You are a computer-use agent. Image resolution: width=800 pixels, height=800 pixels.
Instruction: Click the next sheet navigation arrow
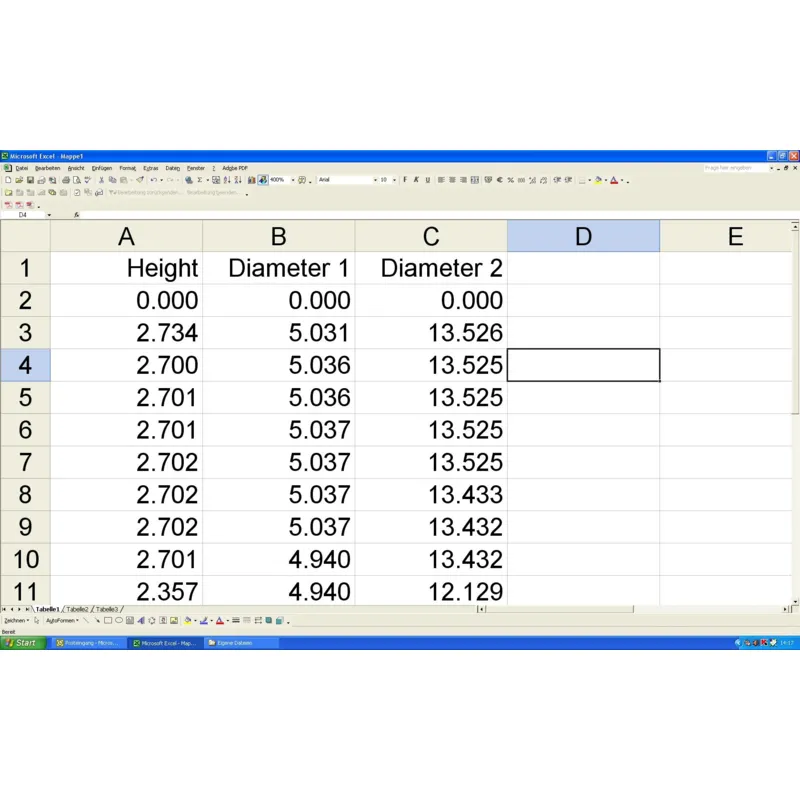click(19, 609)
